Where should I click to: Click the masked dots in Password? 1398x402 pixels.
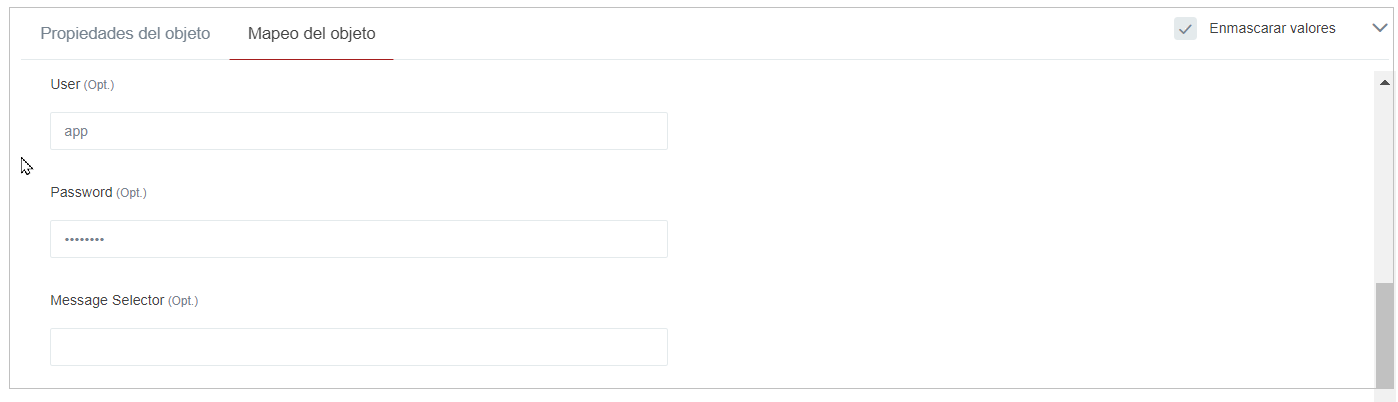84,240
